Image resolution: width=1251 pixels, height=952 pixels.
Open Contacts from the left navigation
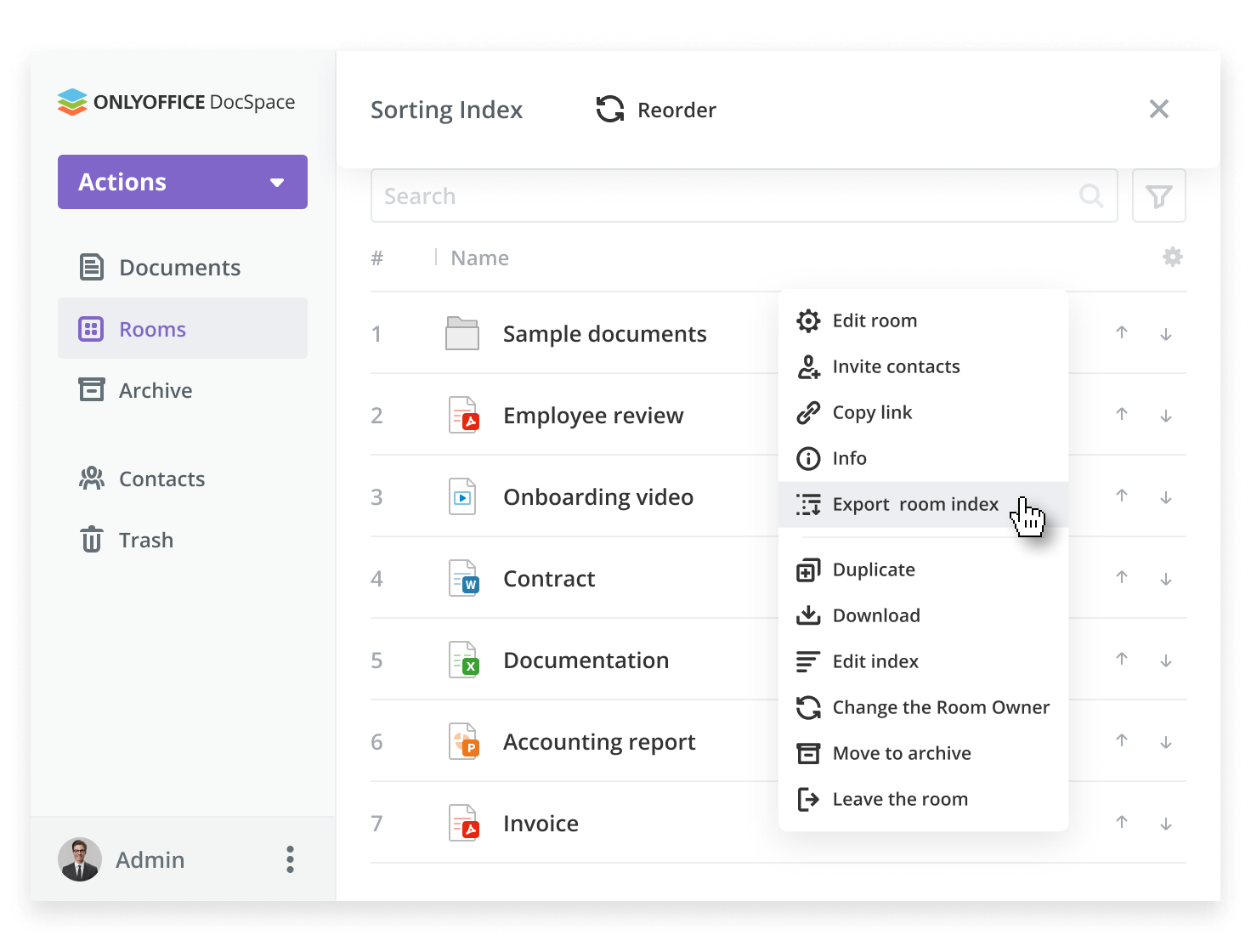(x=161, y=479)
